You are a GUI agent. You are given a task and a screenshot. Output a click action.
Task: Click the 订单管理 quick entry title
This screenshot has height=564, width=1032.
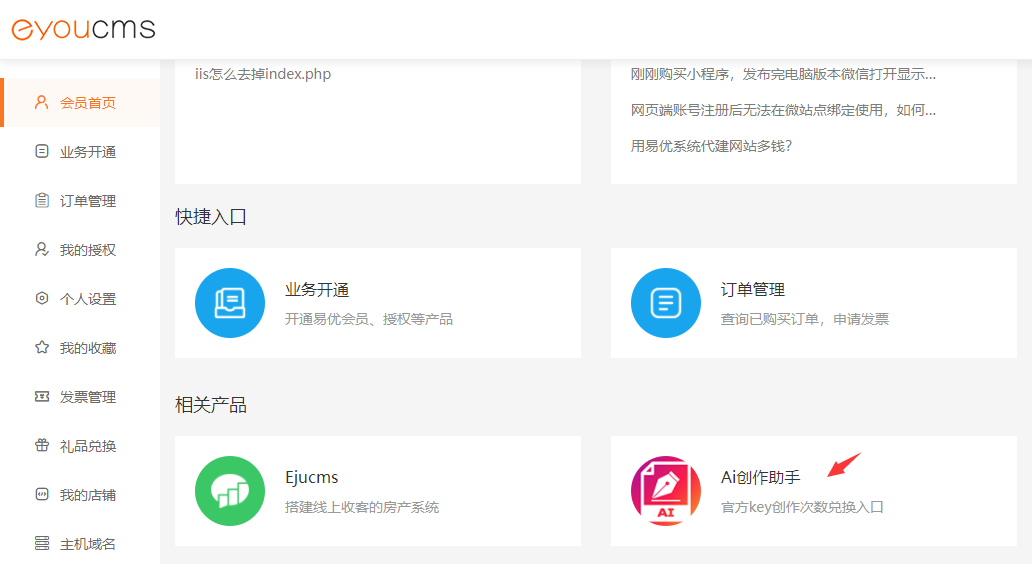[x=753, y=290]
